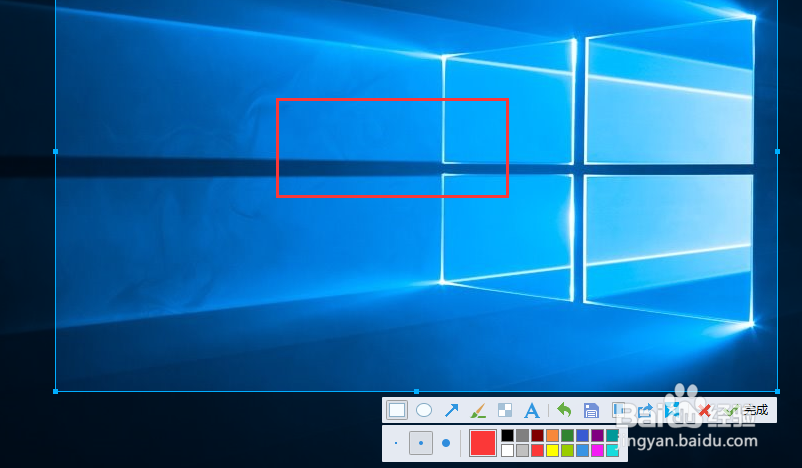Select the rectangle drawing tool
Viewport: 802px width, 468px height.
tap(397, 410)
